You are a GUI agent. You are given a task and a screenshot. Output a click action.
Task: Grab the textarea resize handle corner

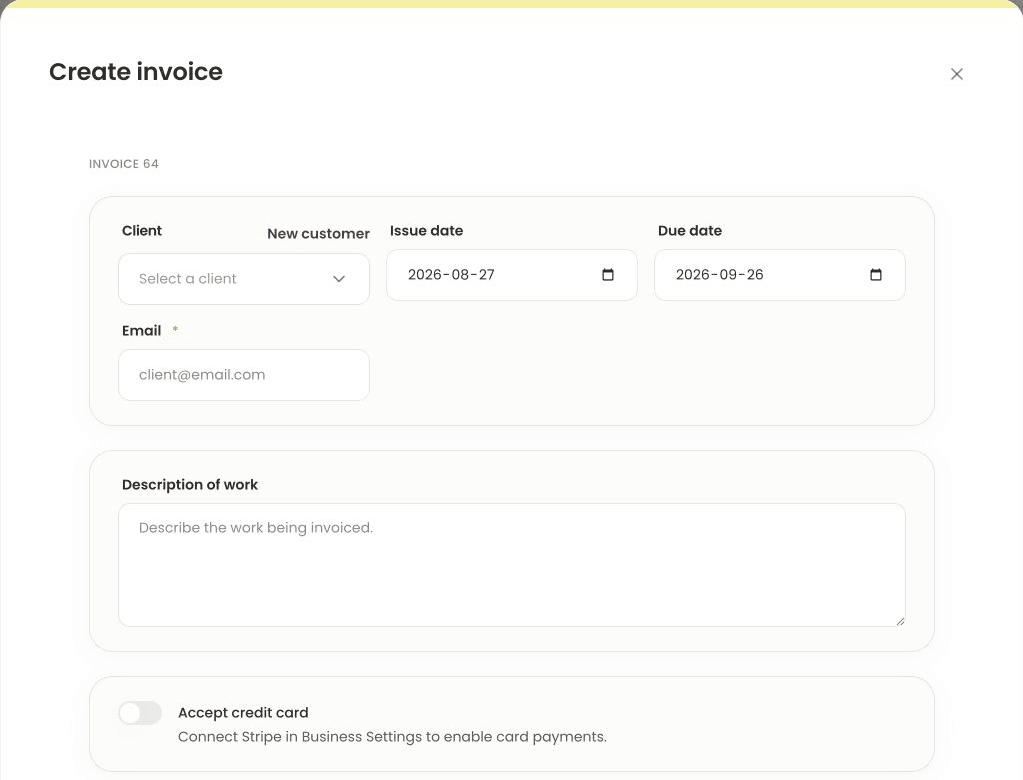click(x=900, y=621)
